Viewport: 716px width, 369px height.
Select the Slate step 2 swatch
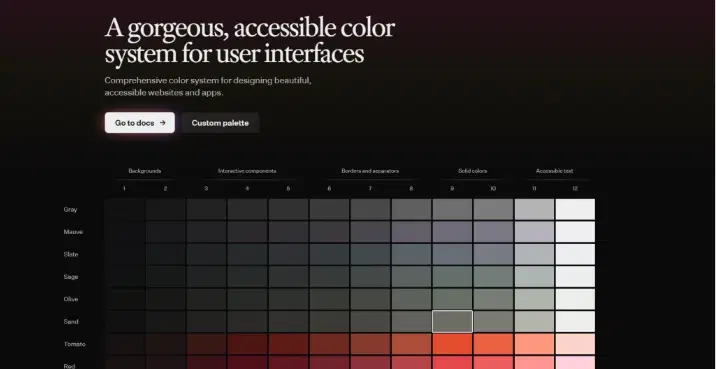click(165, 254)
